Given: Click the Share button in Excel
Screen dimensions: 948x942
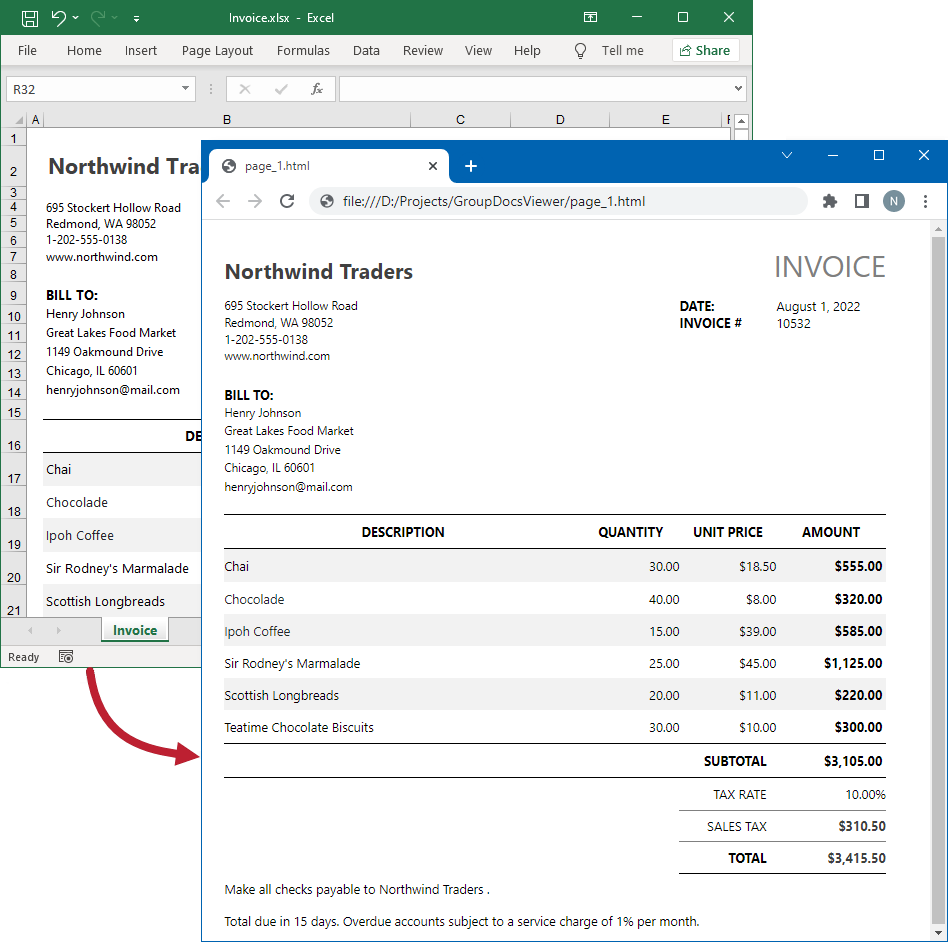Looking at the screenshot, I should pyautogui.click(x=705, y=50).
